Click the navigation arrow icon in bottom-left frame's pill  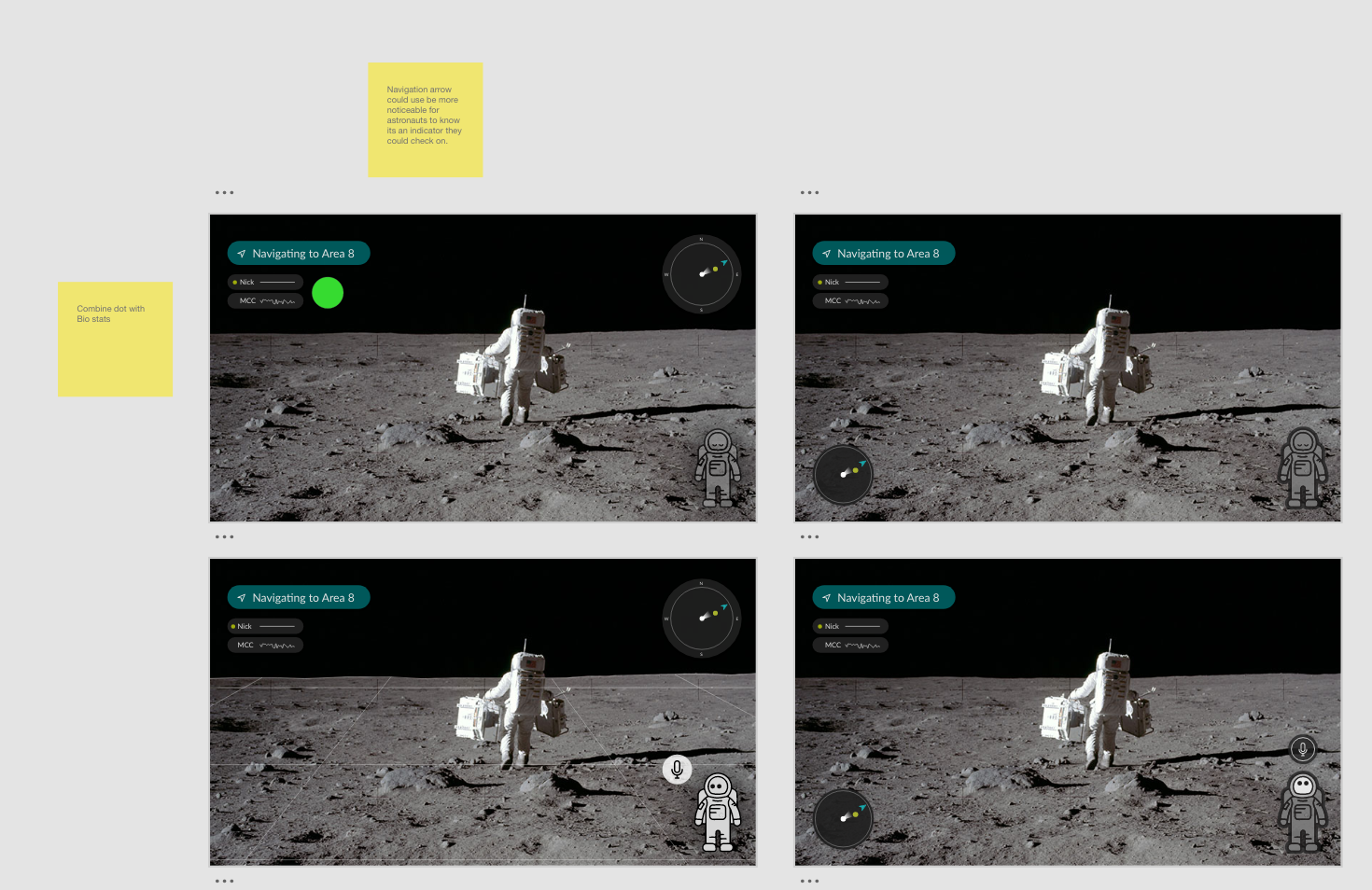(242, 598)
